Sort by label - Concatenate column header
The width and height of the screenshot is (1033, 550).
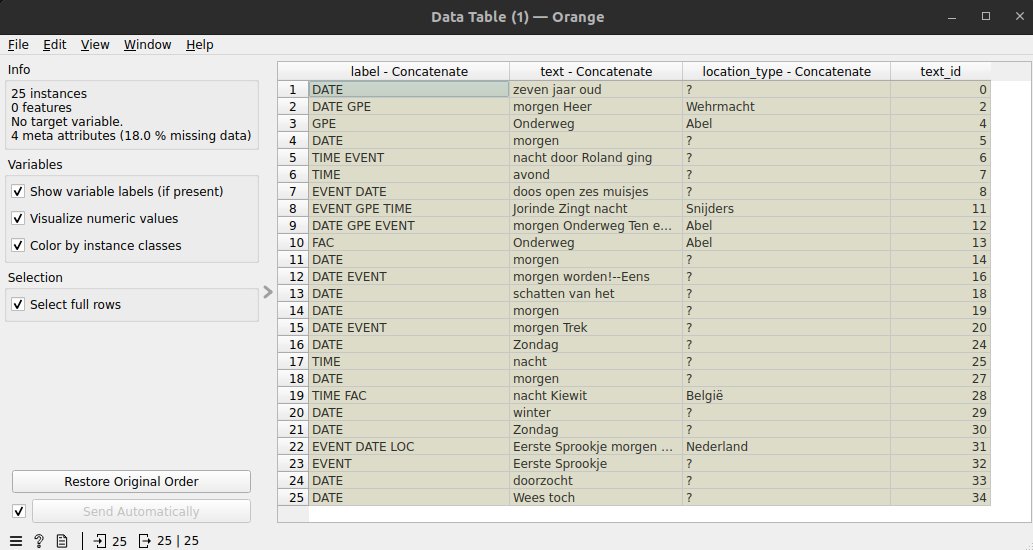pos(409,72)
